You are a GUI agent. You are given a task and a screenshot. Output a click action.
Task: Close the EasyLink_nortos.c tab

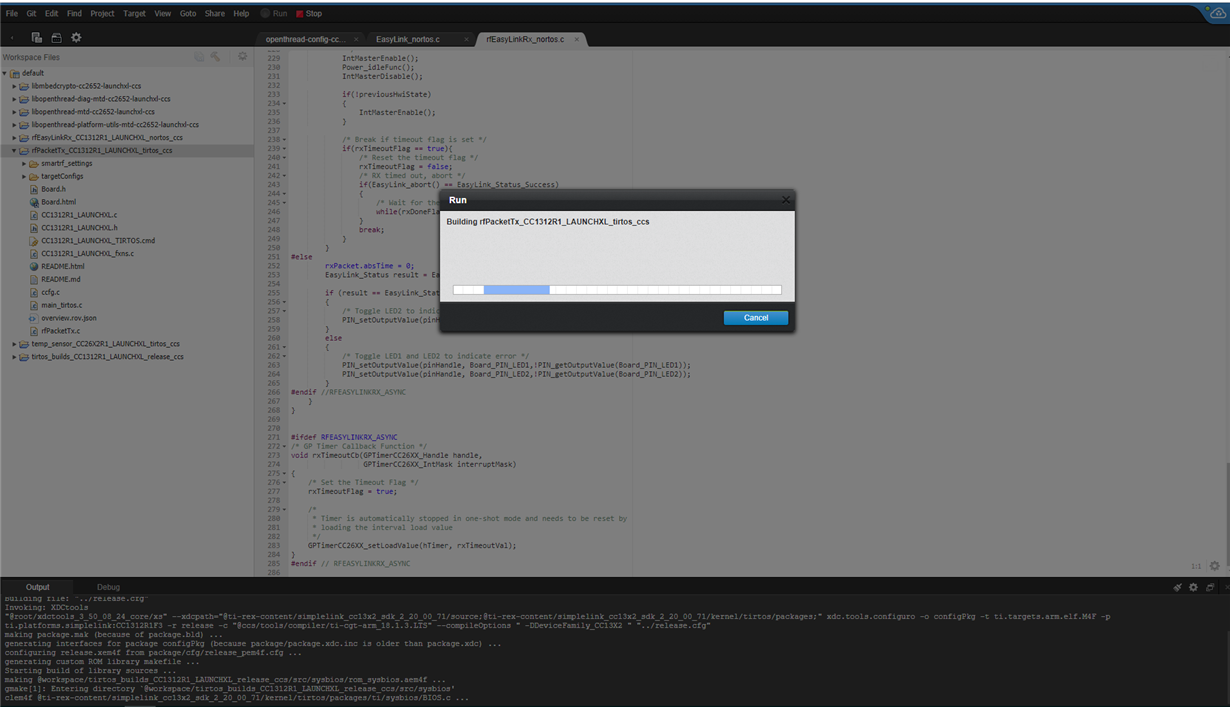point(466,39)
